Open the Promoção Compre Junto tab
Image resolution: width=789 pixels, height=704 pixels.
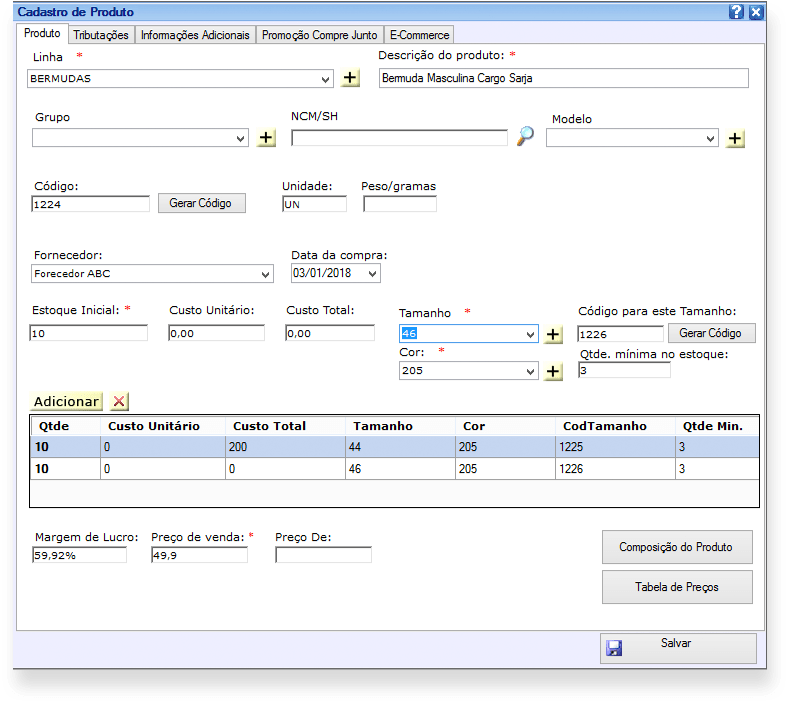pos(320,35)
